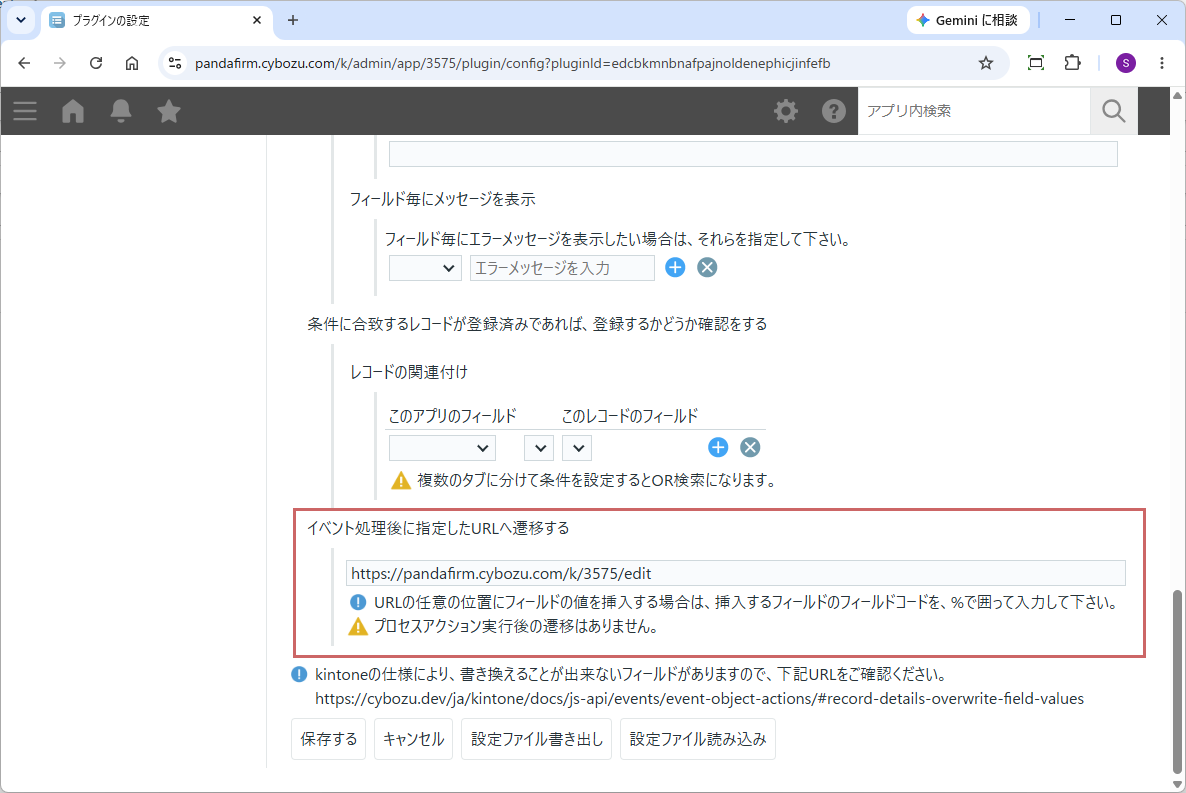This screenshot has width=1186, height=793.
Task: Click the '保存する' button
Action: click(329, 739)
